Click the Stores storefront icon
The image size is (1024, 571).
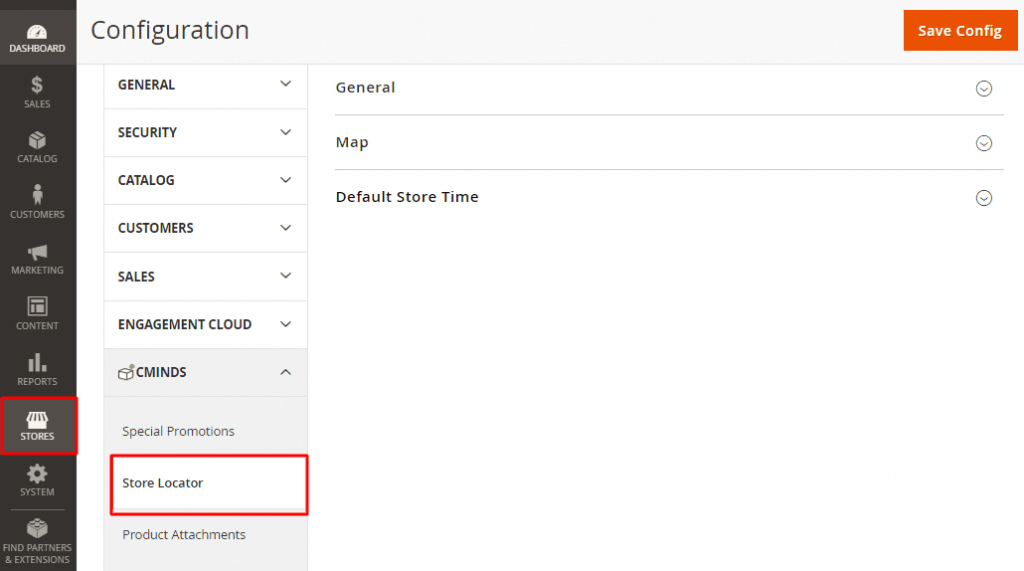click(37, 419)
